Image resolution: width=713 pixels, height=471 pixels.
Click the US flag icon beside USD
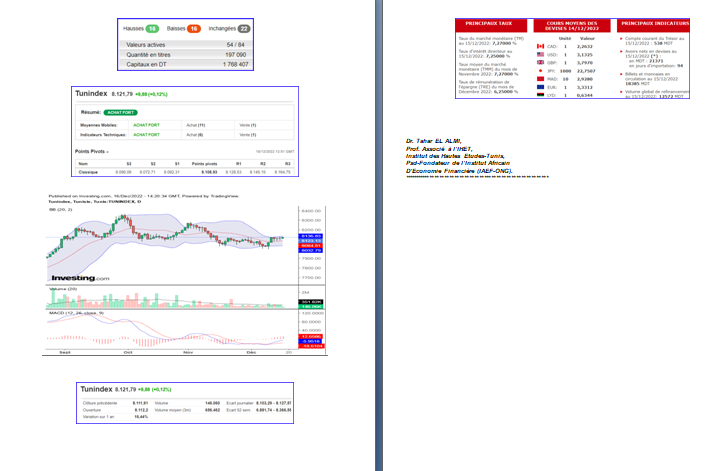[540, 56]
